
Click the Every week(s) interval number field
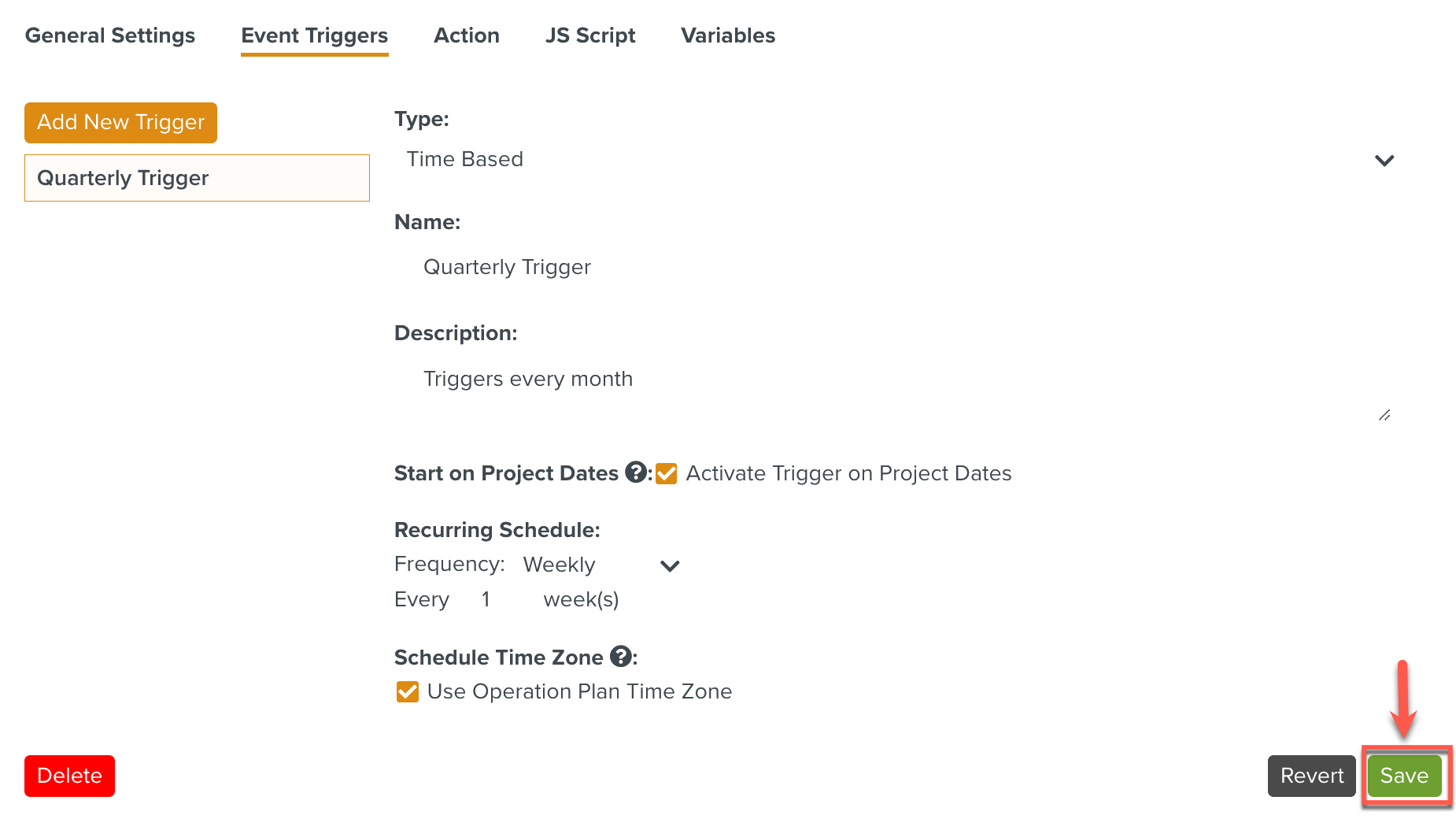point(494,600)
